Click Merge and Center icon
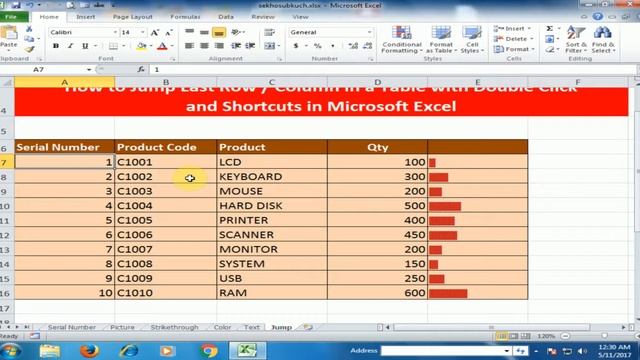 pyautogui.click(x=269, y=46)
